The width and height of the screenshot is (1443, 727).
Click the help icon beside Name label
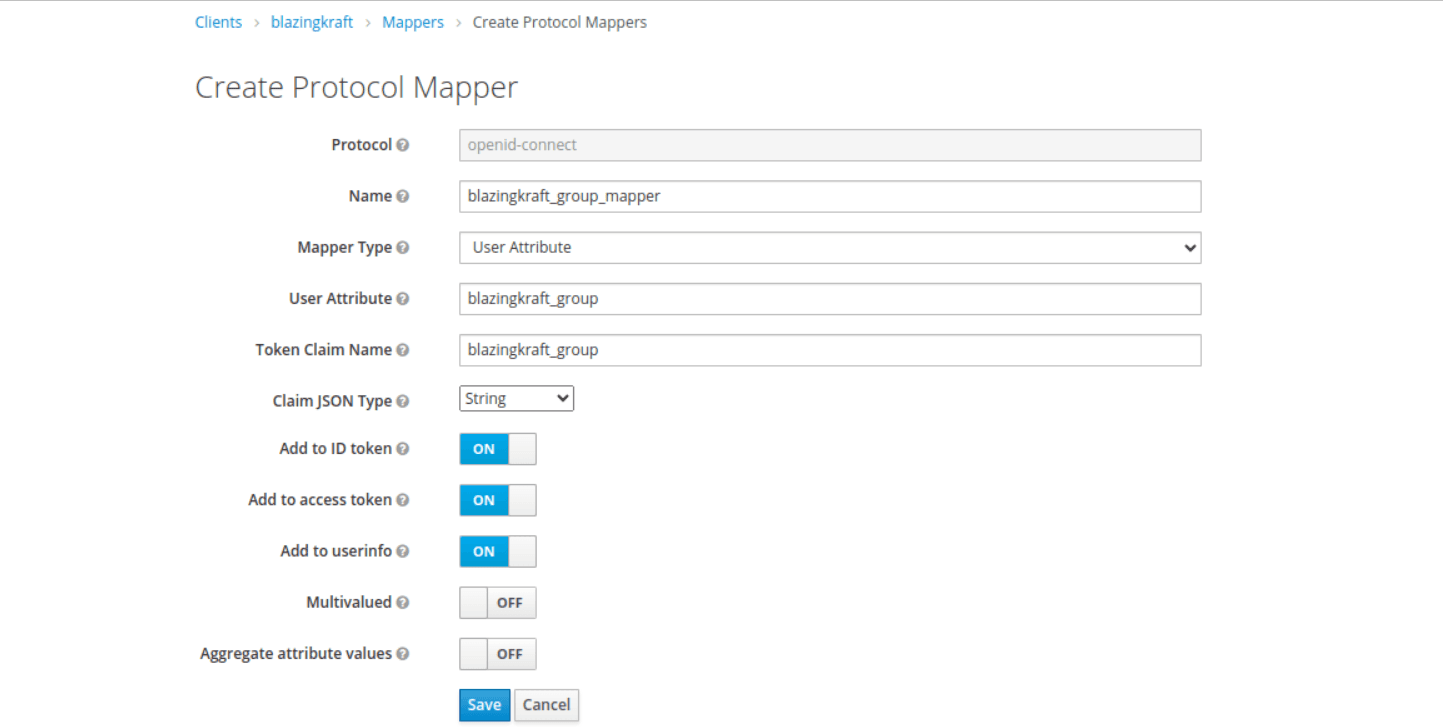click(402, 197)
